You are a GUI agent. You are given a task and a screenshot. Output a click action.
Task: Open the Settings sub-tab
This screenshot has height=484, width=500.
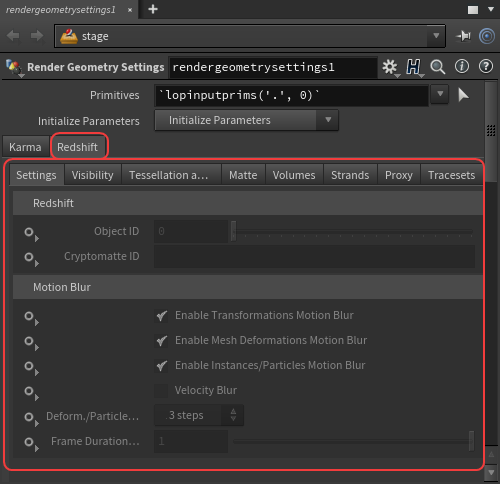(x=36, y=175)
